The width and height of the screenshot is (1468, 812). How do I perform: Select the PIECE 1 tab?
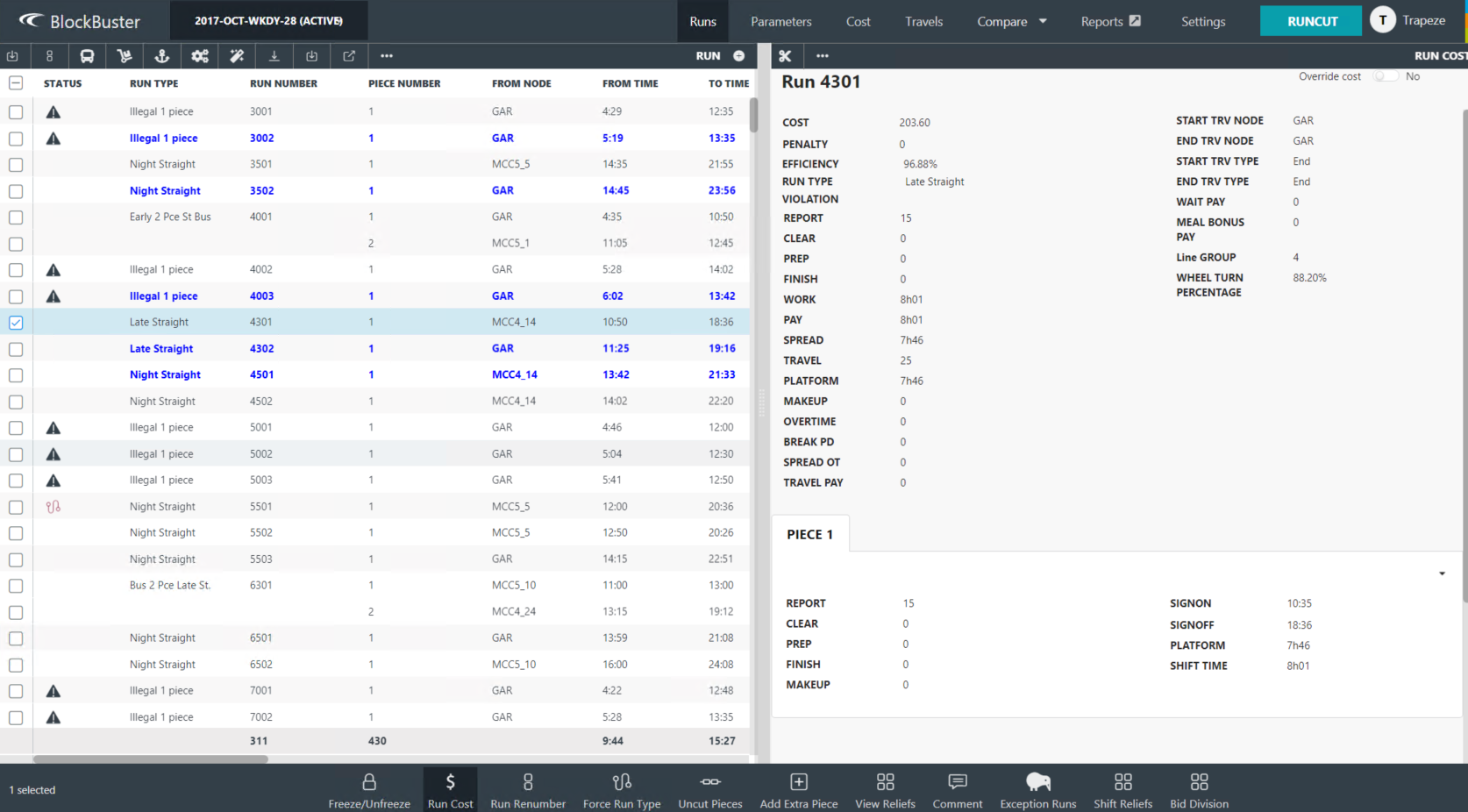pyautogui.click(x=809, y=533)
